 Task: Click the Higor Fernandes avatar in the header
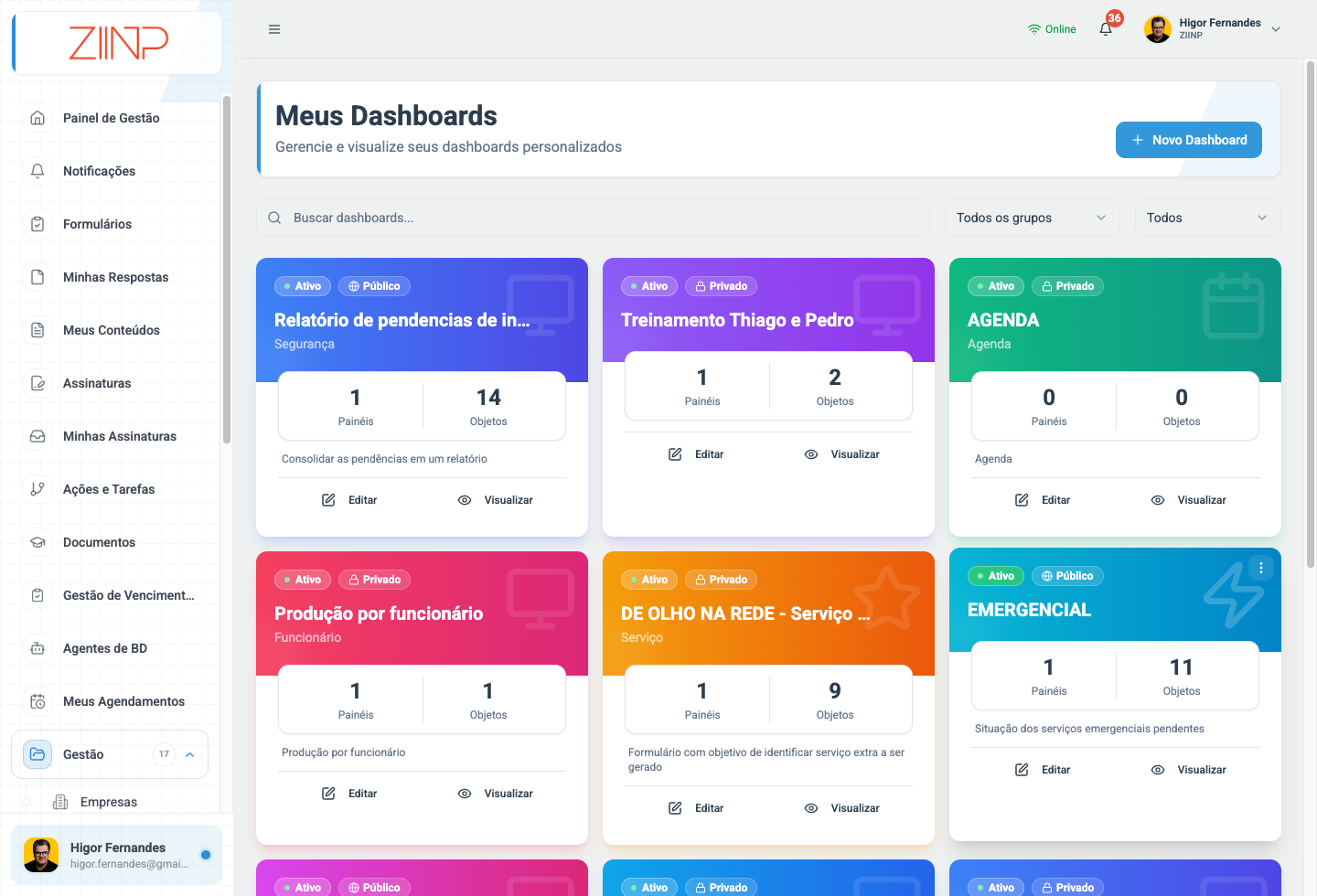(1158, 29)
